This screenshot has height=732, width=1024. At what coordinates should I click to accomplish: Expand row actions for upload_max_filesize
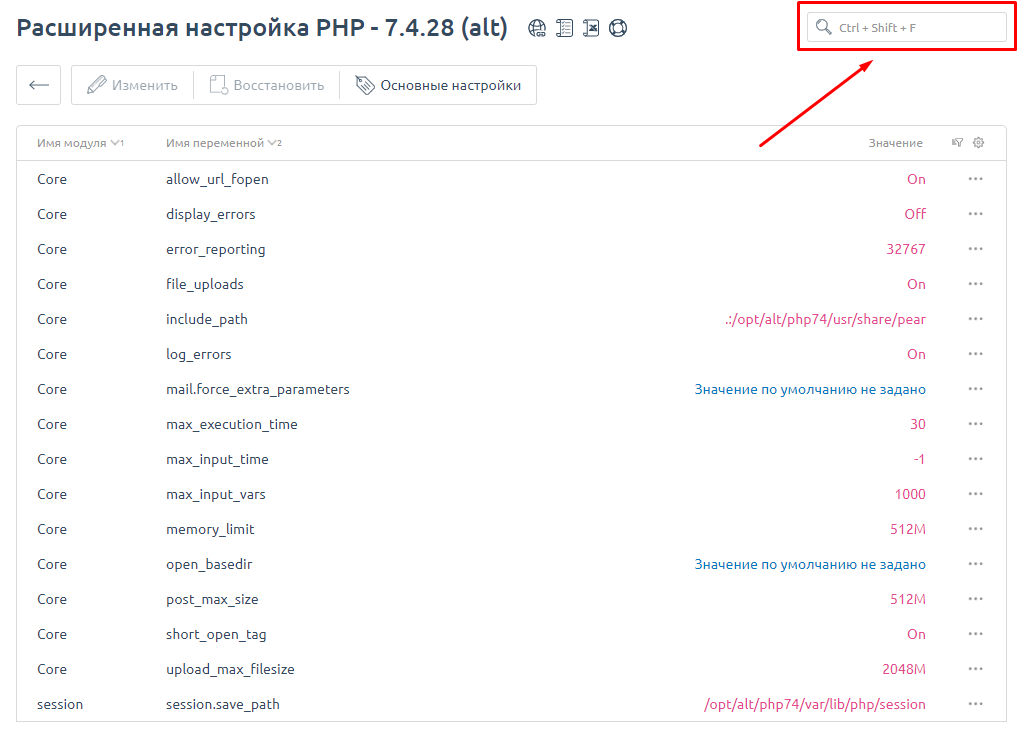point(975,669)
